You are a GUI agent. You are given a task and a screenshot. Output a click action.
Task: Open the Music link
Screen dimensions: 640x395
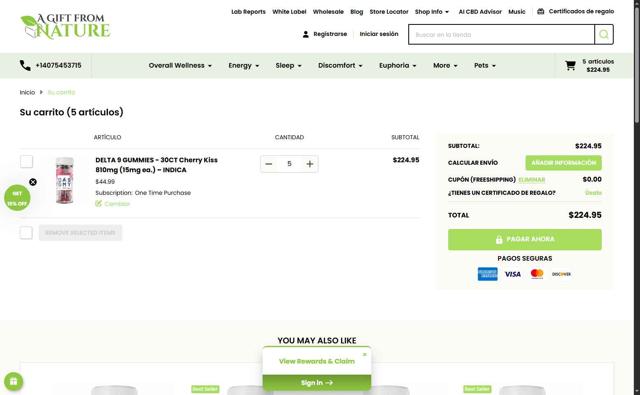(517, 12)
